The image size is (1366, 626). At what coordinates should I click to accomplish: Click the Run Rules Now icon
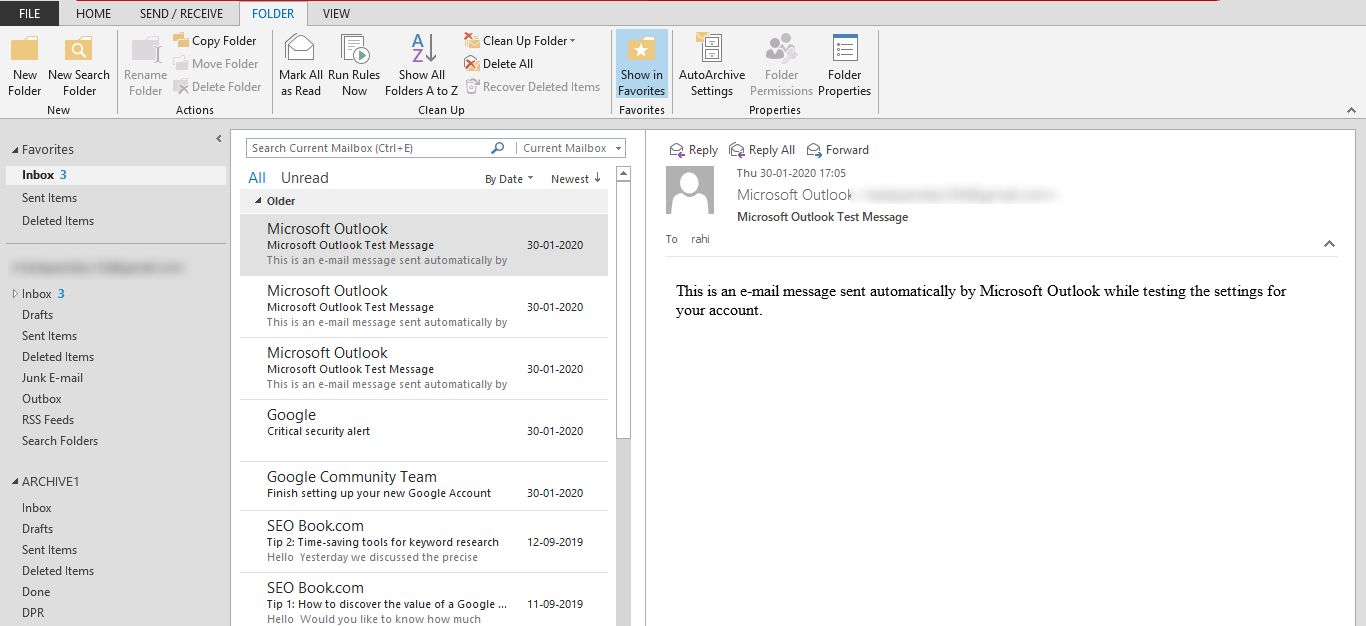click(354, 49)
